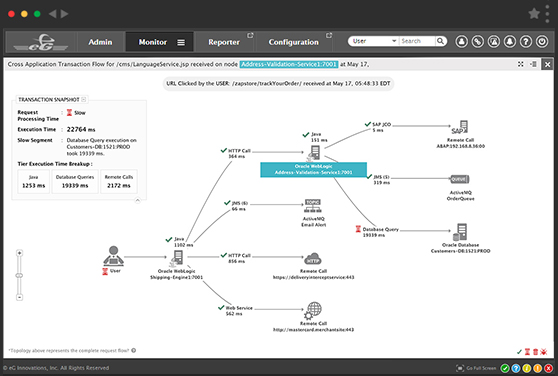
Task: Click the web service globe gear icon
Action: (x=313, y=311)
